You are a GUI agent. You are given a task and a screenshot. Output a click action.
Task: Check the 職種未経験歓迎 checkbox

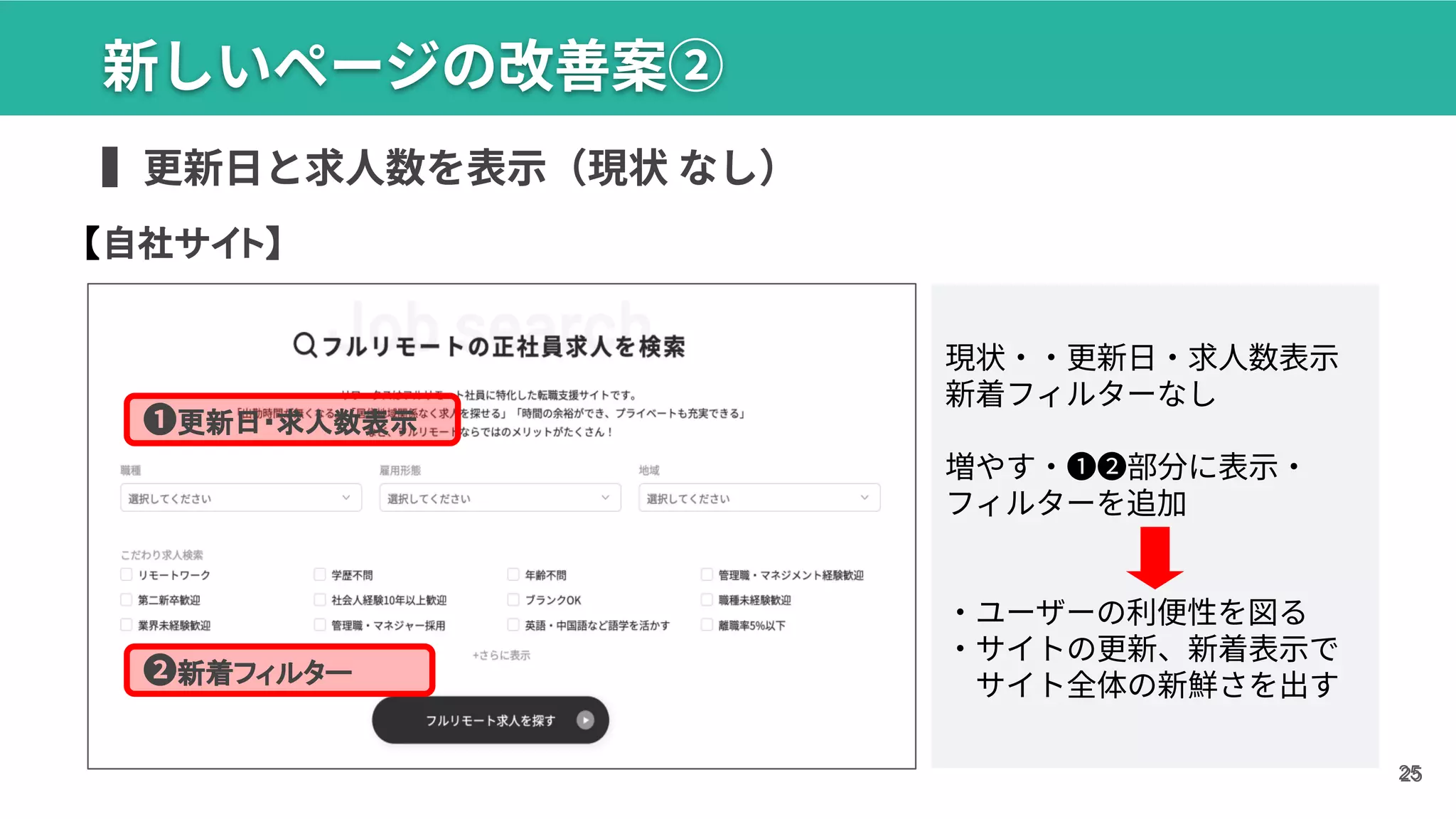(x=707, y=599)
